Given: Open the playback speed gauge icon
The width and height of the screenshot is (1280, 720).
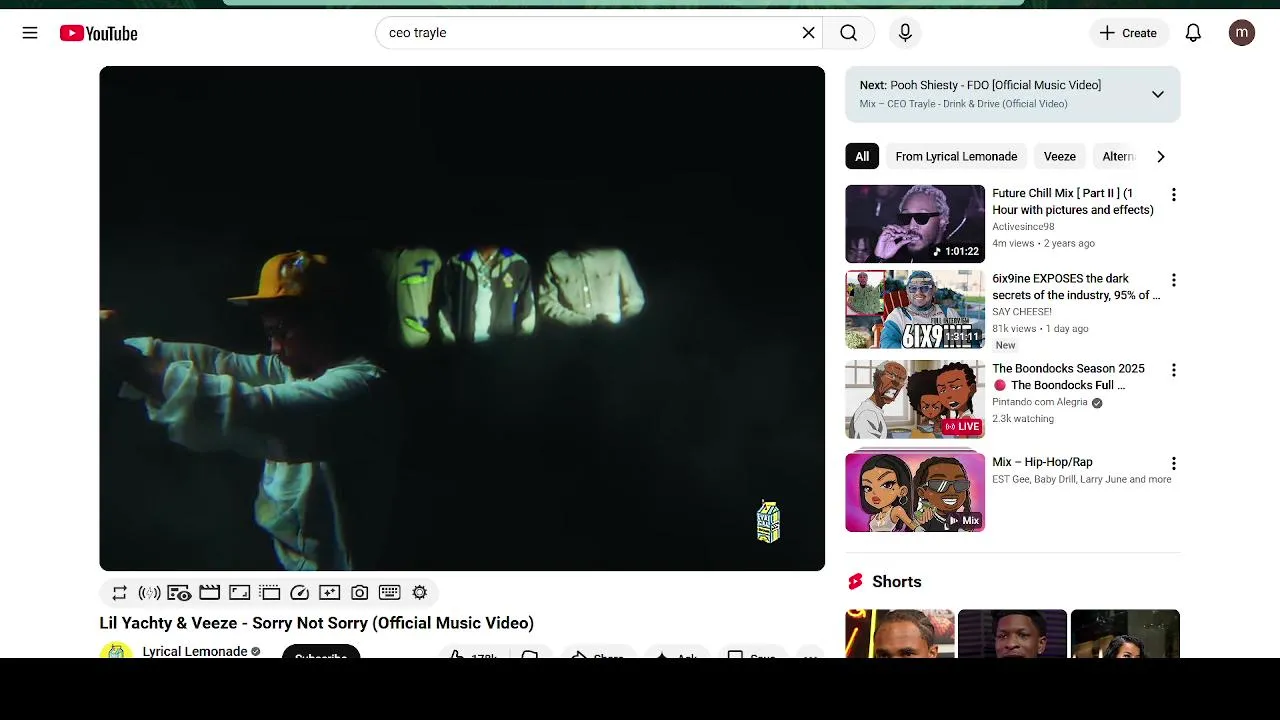Looking at the screenshot, I should [299, 593].
